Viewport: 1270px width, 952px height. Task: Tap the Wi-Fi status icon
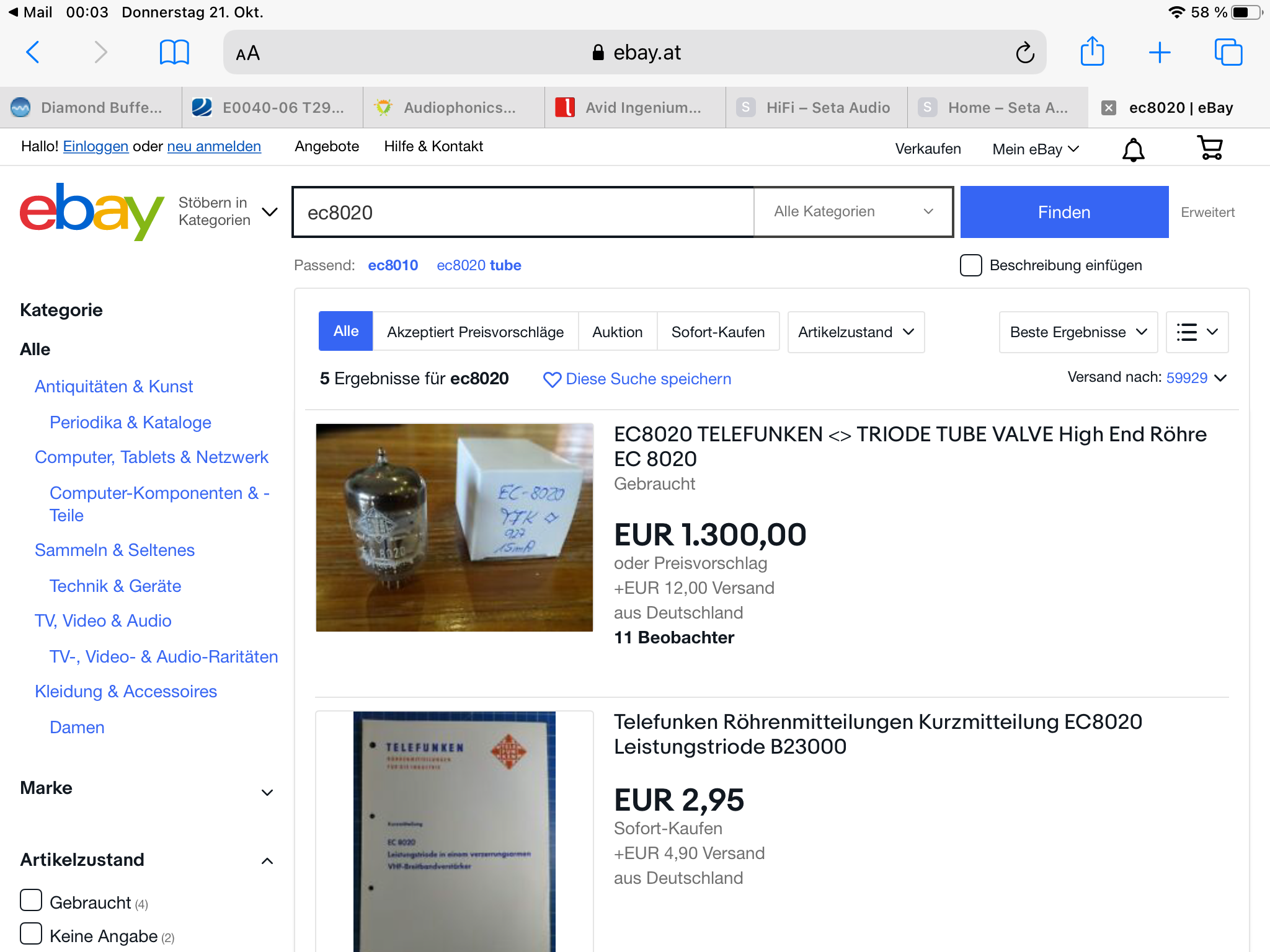[1176, 12]
